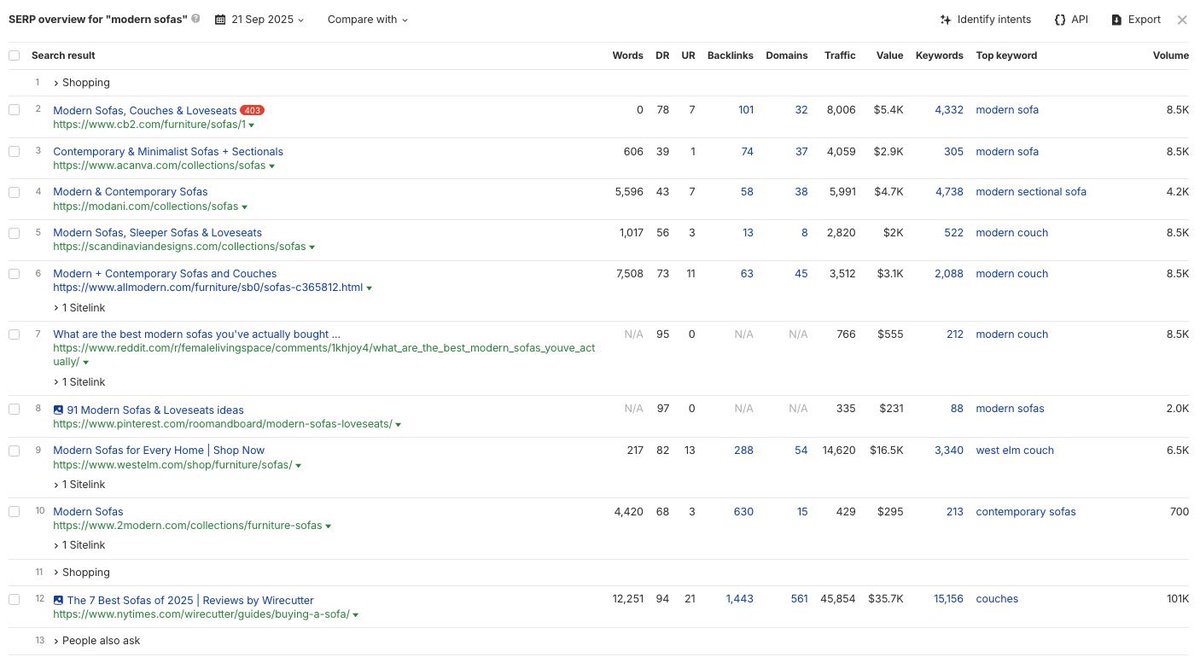Open Modern Sofas for Every Home title link
This screenshot has height=663, width=1200.
click(159, 451)
